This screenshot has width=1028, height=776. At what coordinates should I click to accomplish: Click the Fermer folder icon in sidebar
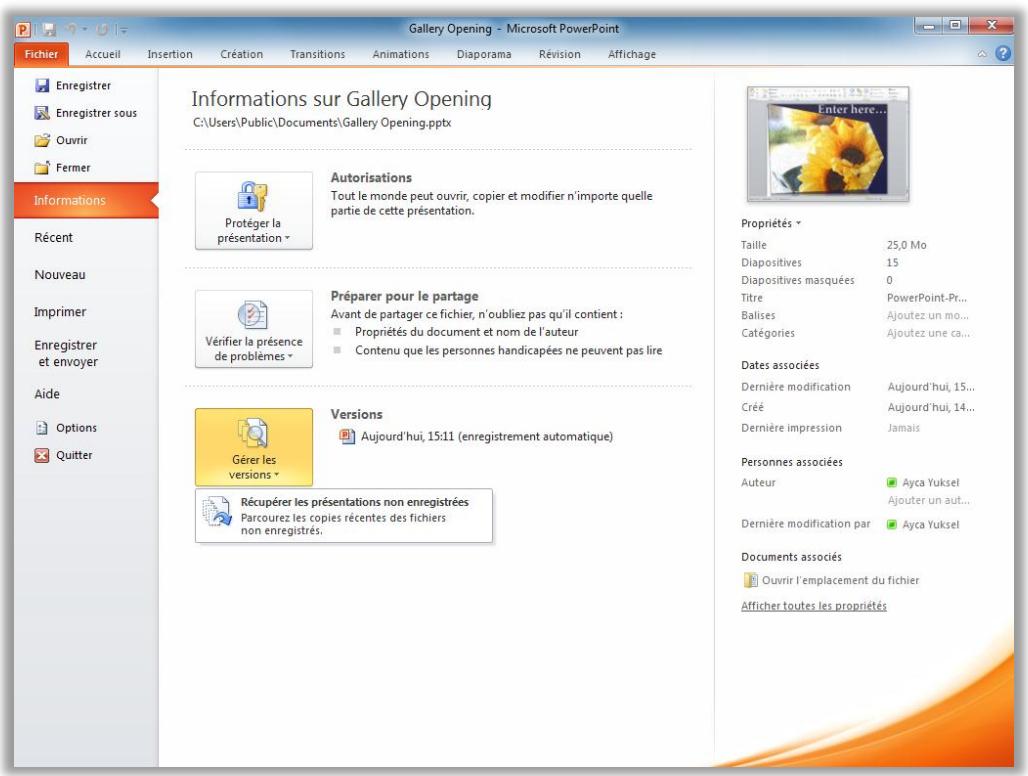[42, 168]
